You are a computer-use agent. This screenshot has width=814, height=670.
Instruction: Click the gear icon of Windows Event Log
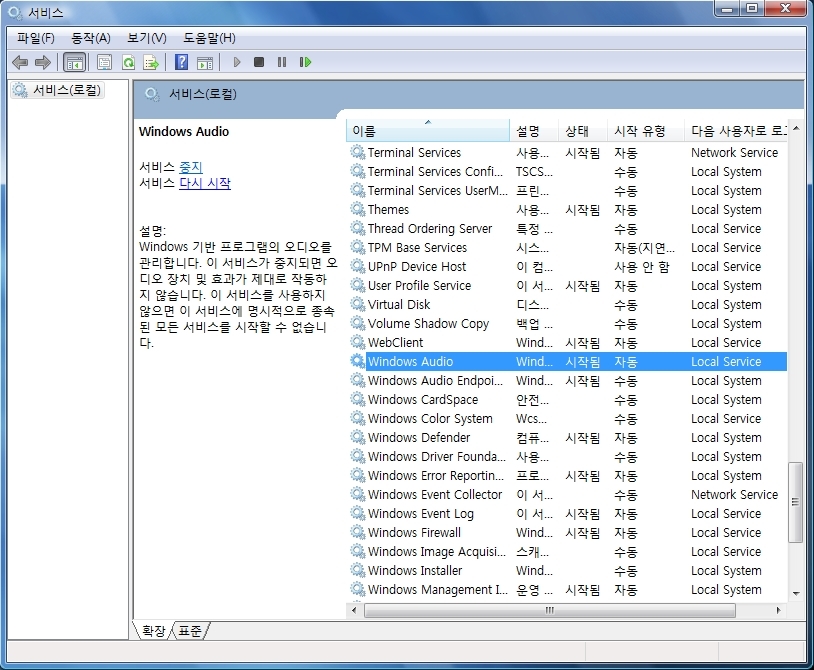358,513
